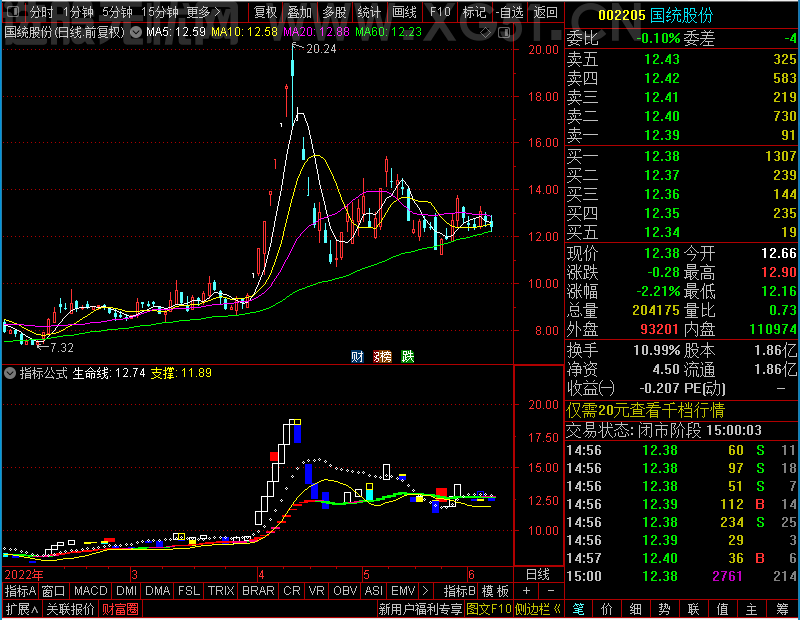This screenshot has width=800, height=620.
Task: Click the 新用户福利专享 promotion link
Action: pyautogui.click(x=420, y=609)
